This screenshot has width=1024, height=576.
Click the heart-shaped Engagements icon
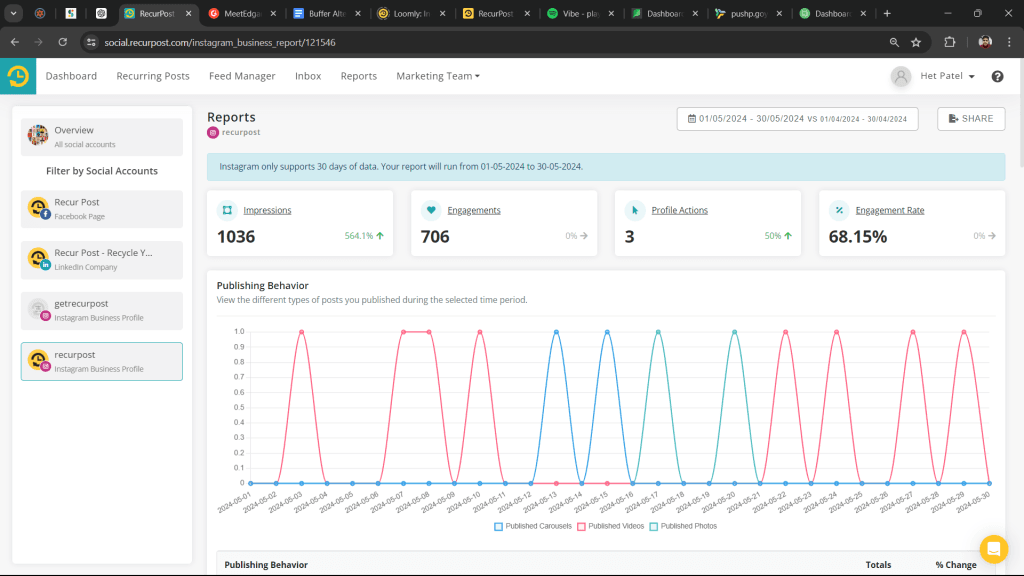431,210
